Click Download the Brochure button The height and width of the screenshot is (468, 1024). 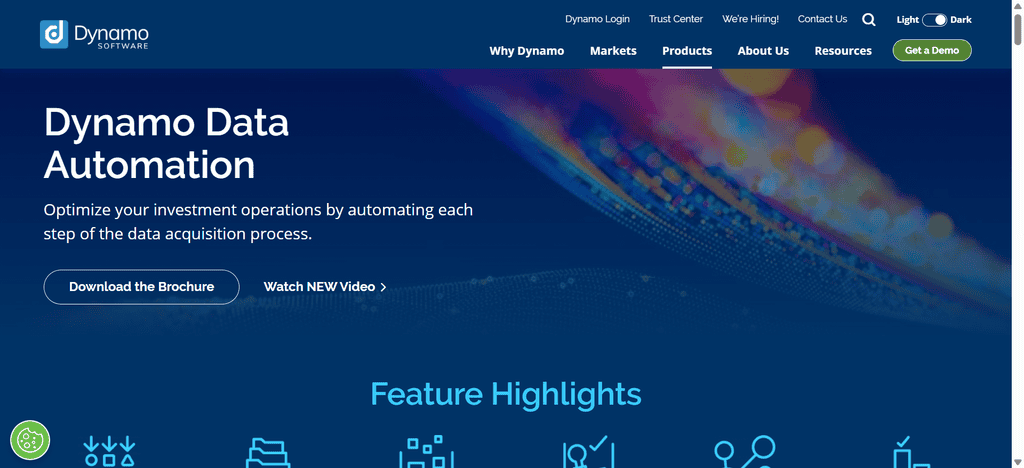pyautogui.click(x=142, y=287)
